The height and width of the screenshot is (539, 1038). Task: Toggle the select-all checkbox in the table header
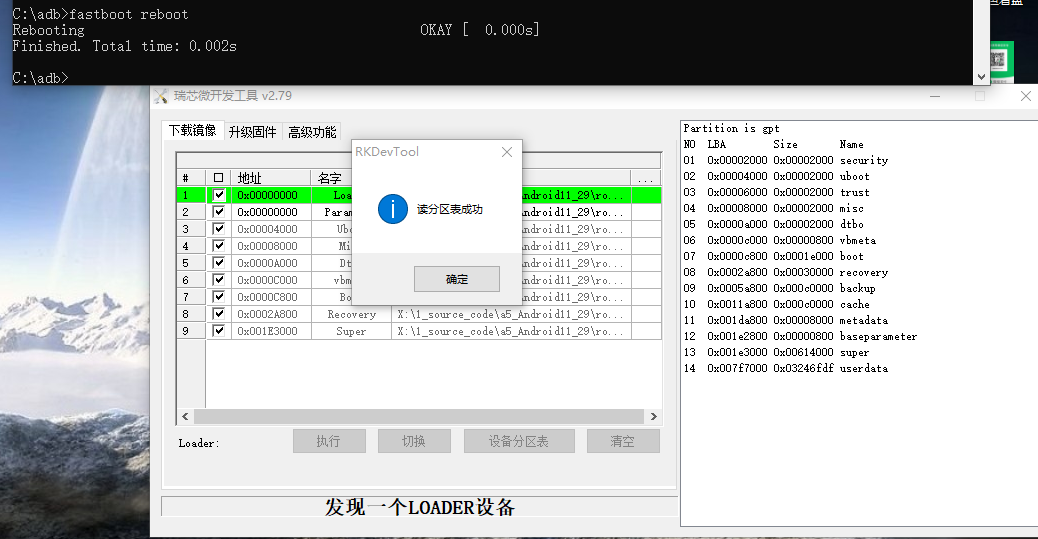pyautogui.click(x=219, y=178)
